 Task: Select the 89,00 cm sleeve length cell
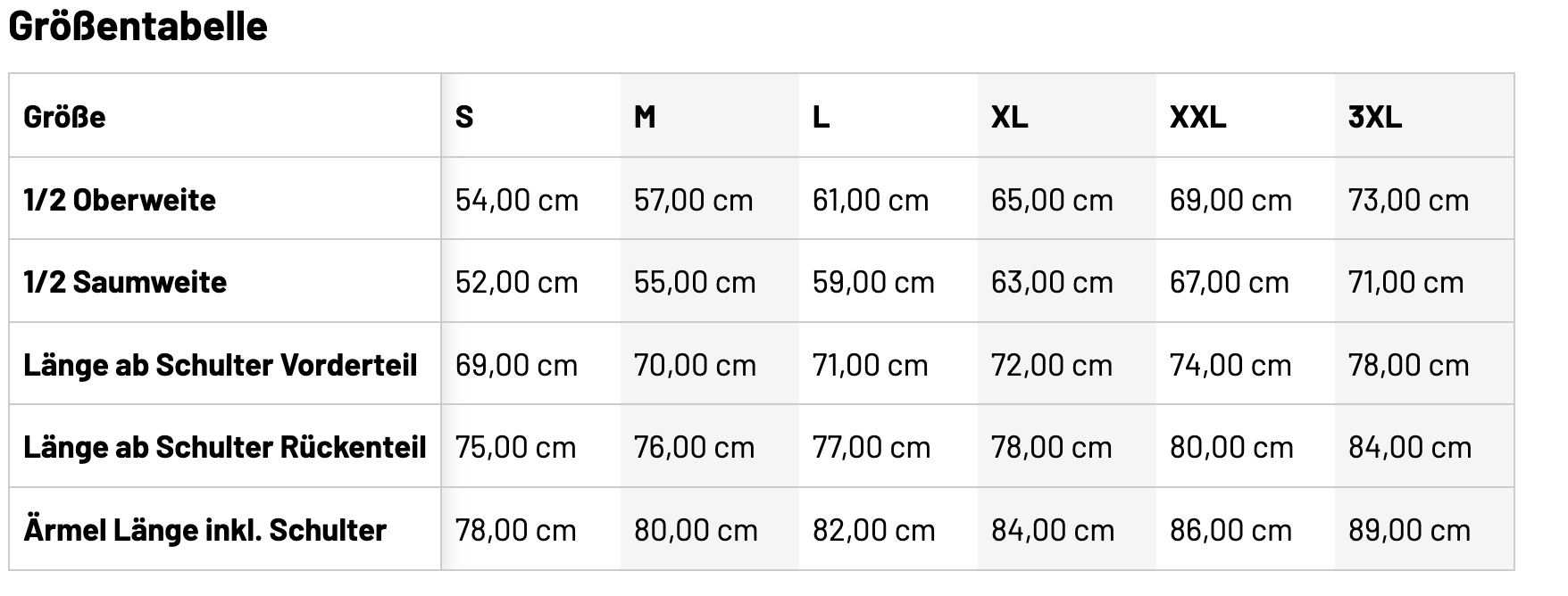pyautogui.click(x=1409, y=531)
